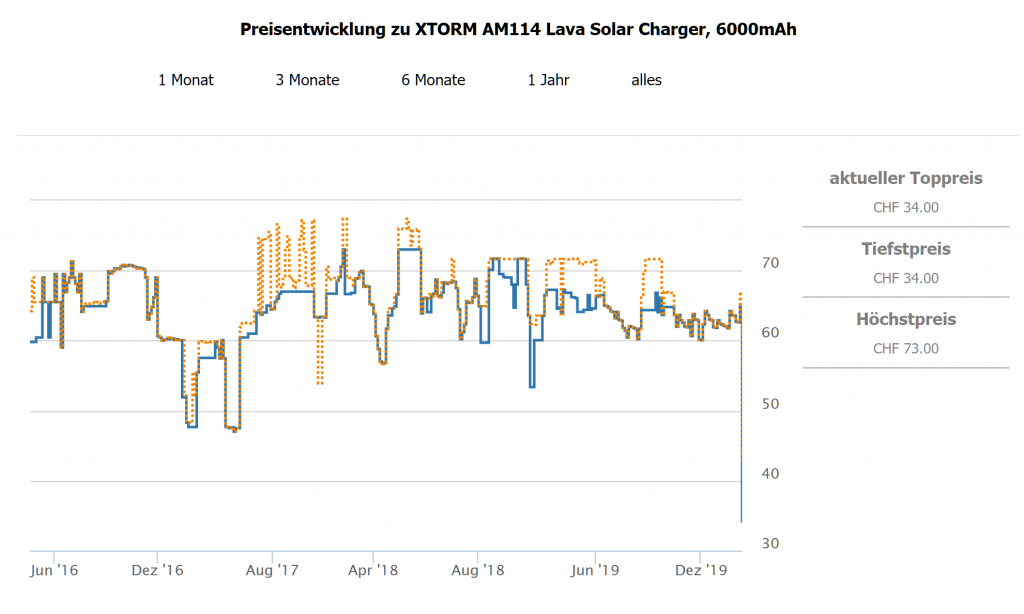The image size is (1024, 614).
Task: Click the Tiefstpreis heading
Action: pos(906,249)
